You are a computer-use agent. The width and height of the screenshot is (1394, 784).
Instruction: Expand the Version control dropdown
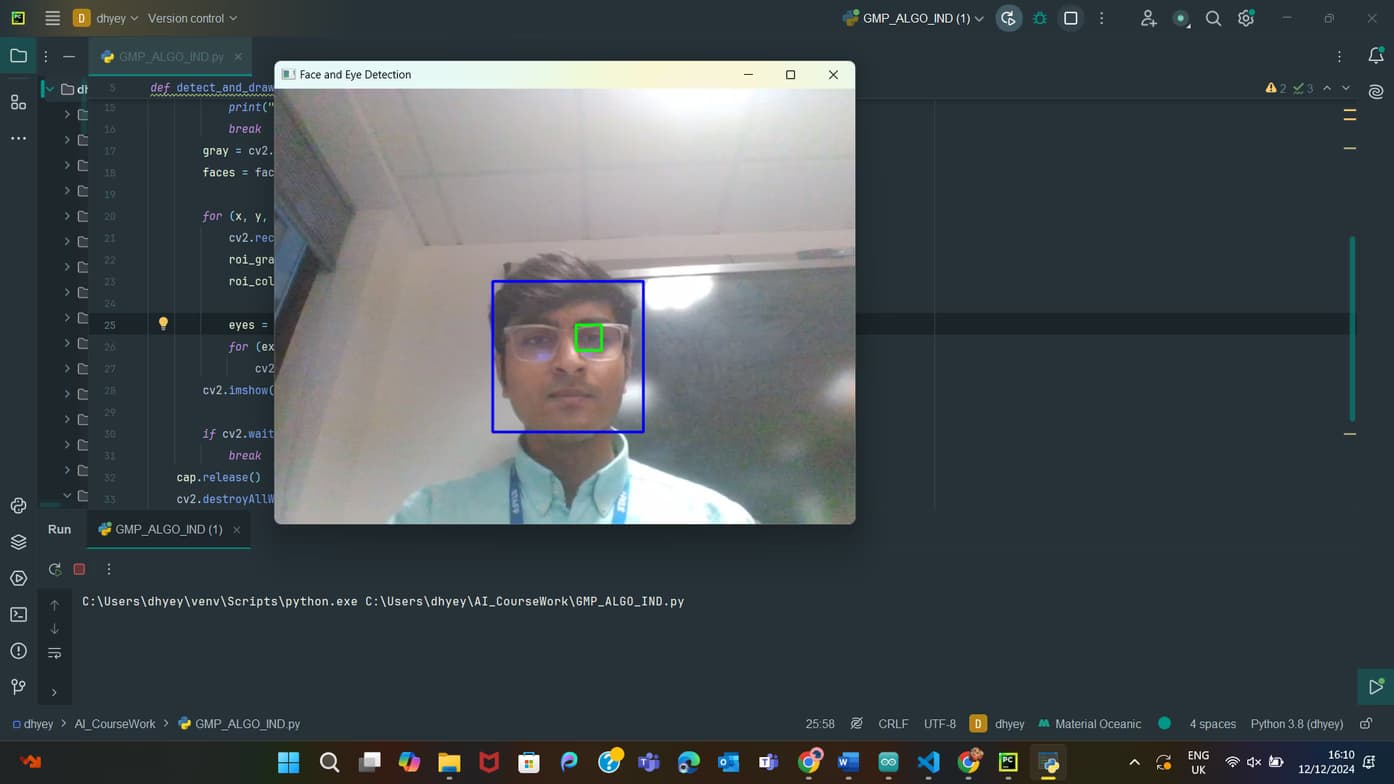pyautogui.click(x=192, y=18)
